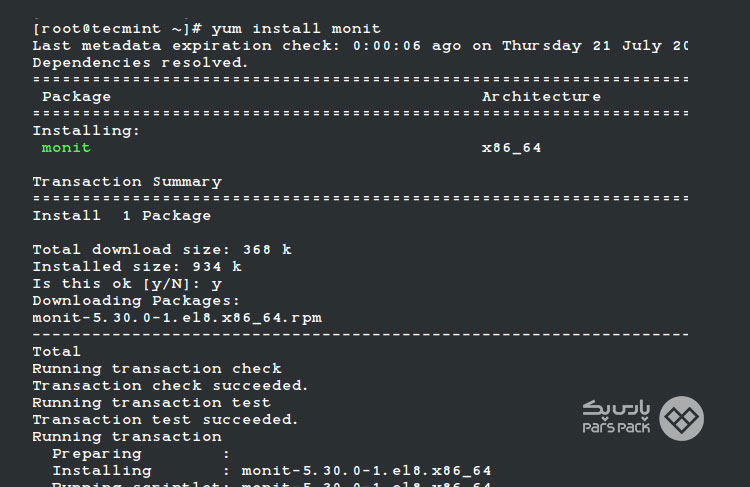Click 'Installed size: 934 k' line
The height and width of the screenshot is (487, 750).
point(137,266)
